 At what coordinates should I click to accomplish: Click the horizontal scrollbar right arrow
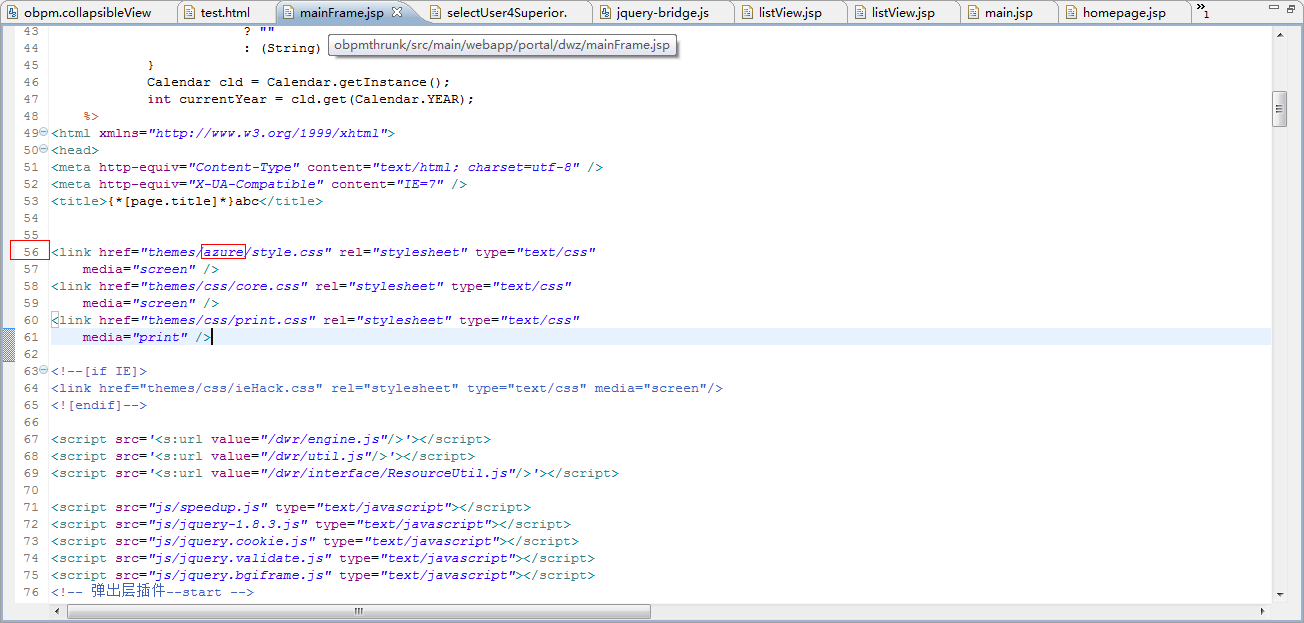(1264, 611)
